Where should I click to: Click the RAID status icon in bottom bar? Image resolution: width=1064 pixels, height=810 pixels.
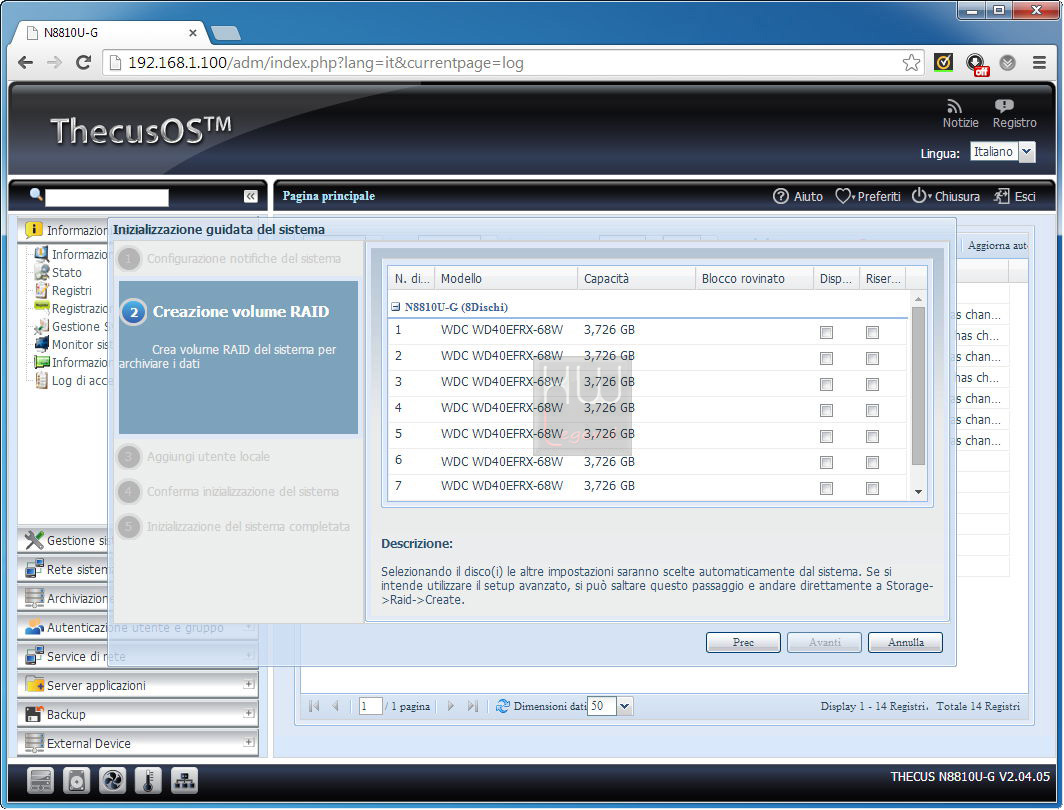pyautogui.click(x=41, y=781)
